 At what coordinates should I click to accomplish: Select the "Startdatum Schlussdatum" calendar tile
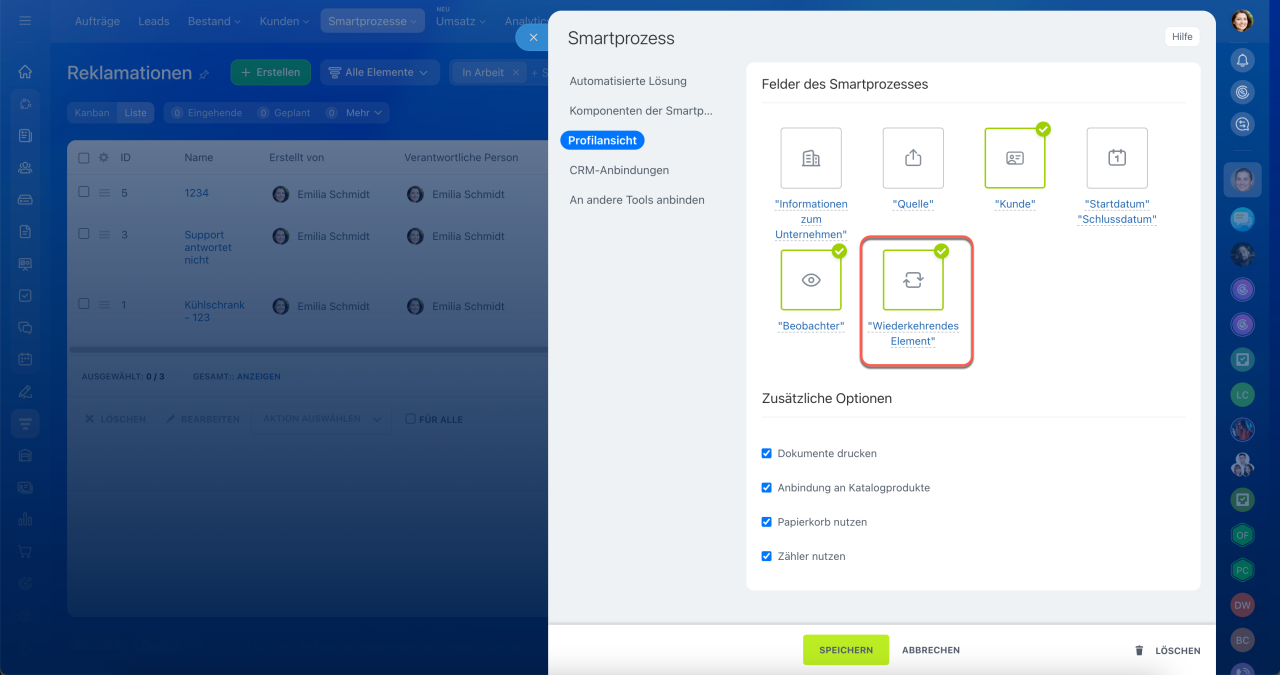(x=1117, y=158)
